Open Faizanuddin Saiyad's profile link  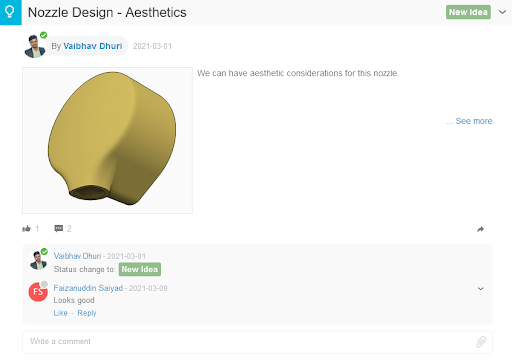click(88, 288)
